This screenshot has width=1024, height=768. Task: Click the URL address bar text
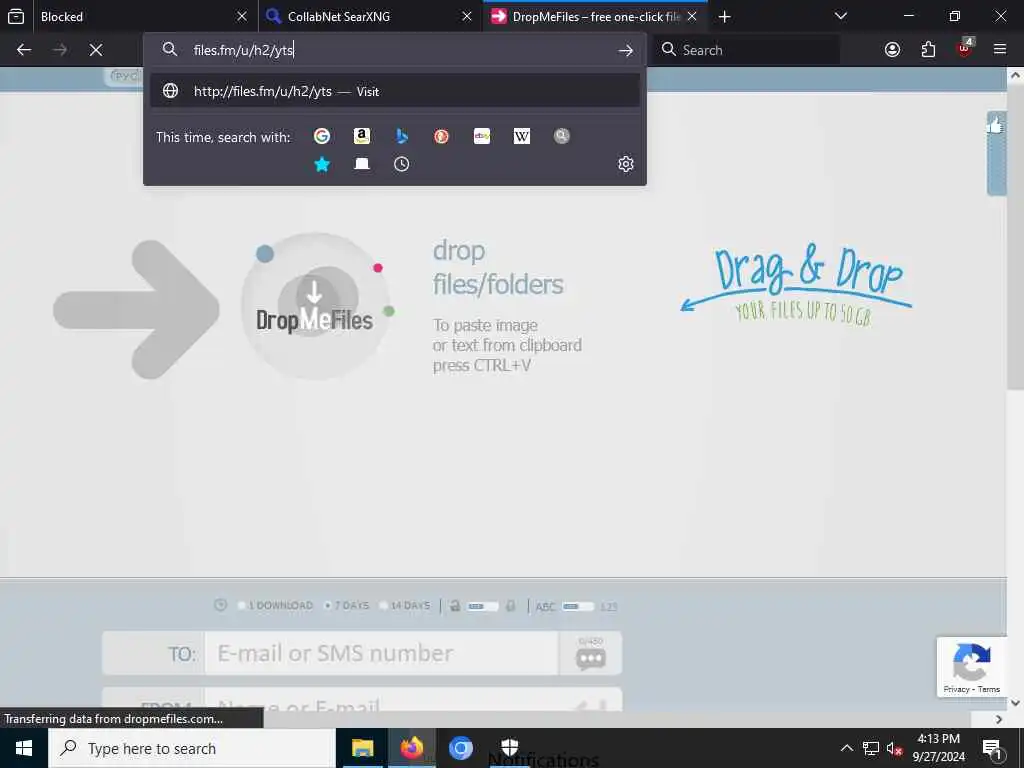(x=244, y=50)
